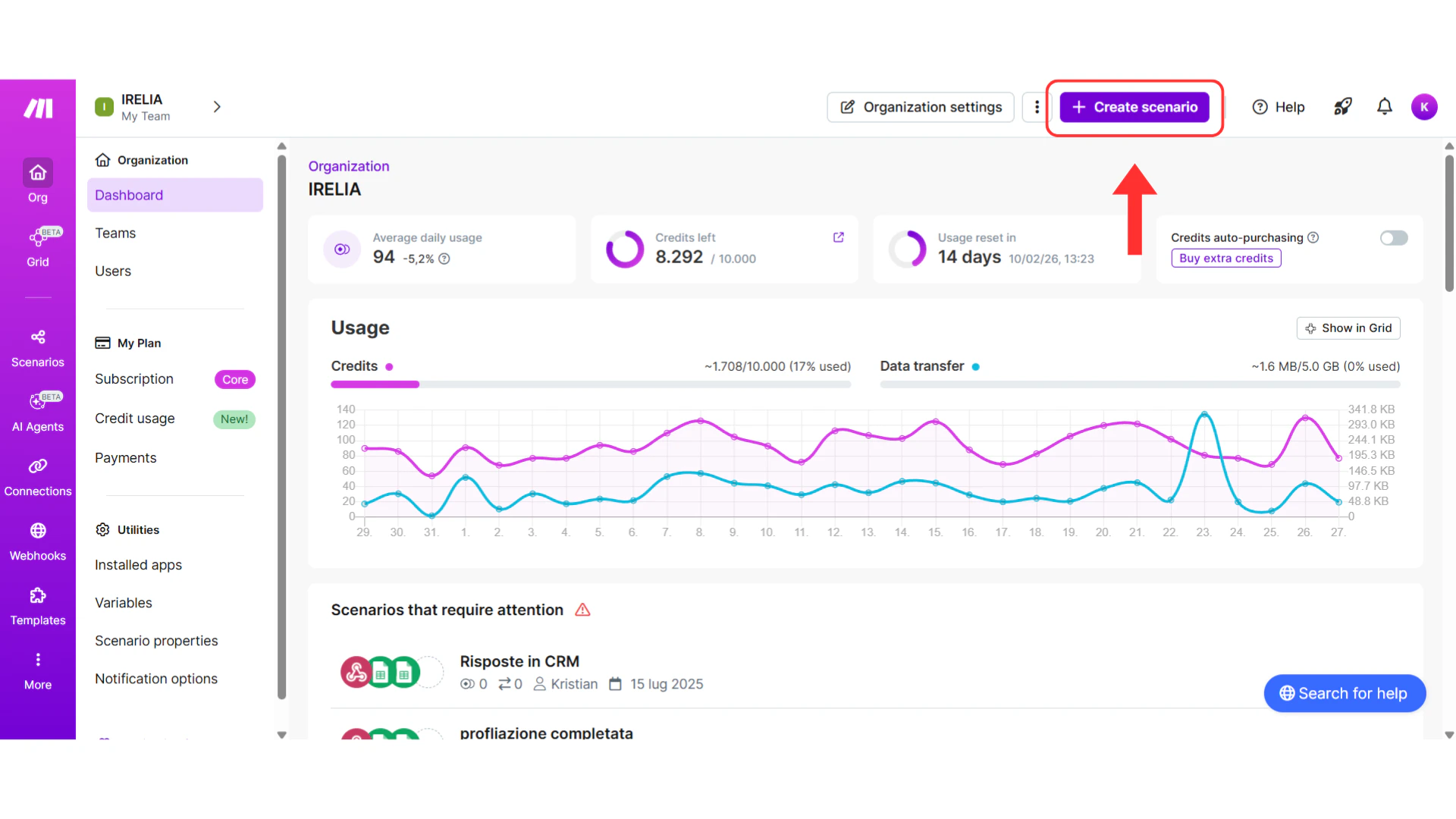Open your profile via the K avatar
1456x819 pixels.
1425,106
